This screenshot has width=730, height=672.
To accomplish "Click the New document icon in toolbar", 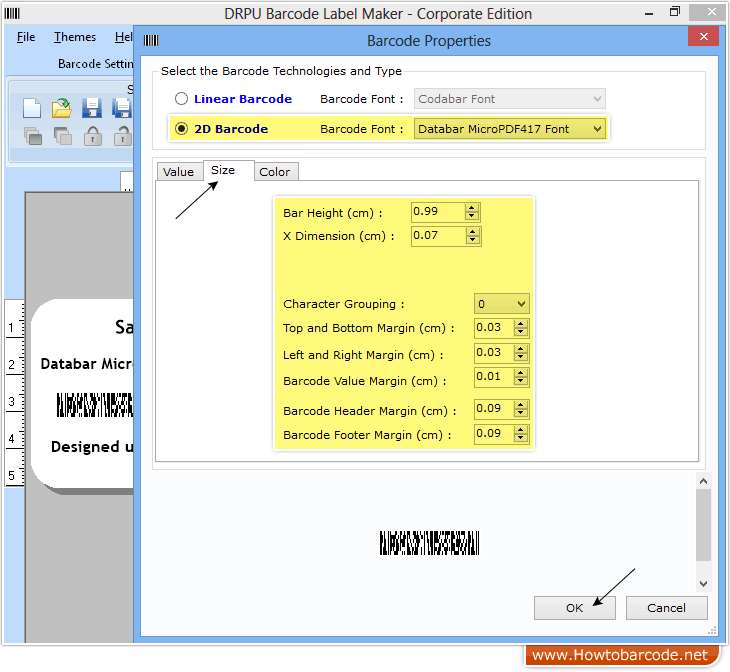I will click(x=32, y=109).
